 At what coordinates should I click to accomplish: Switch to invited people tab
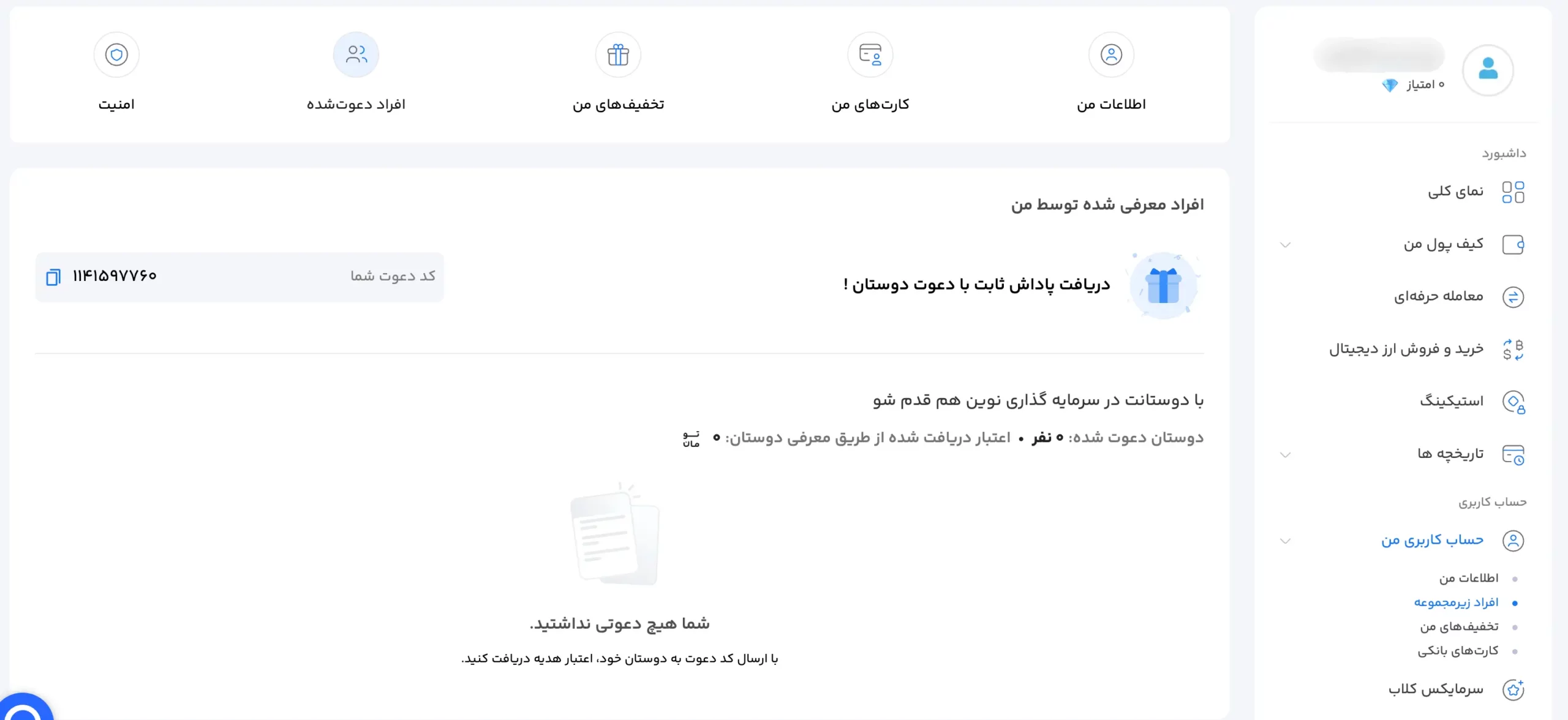[356, 55]
